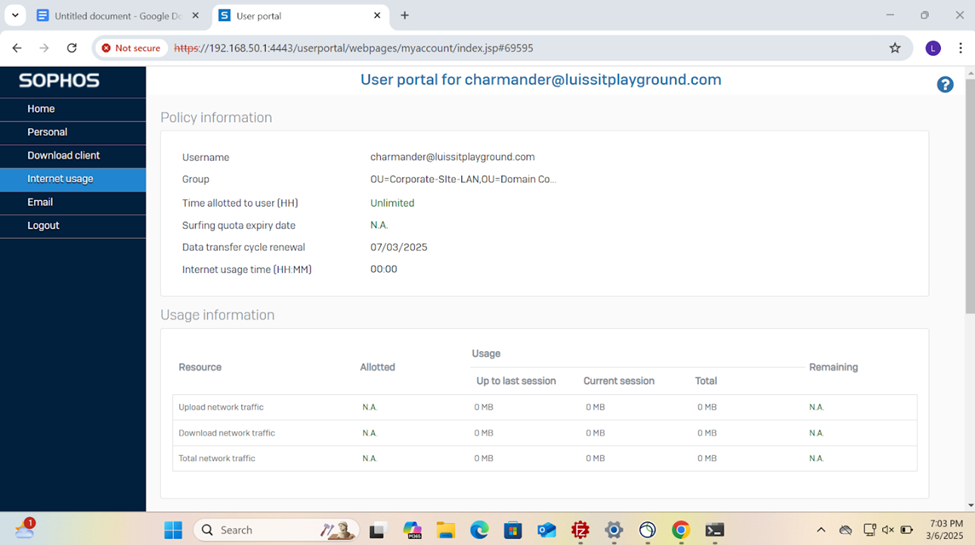Open Task View from taskbar
Screen dimensions: 975x545
(377, 530)
